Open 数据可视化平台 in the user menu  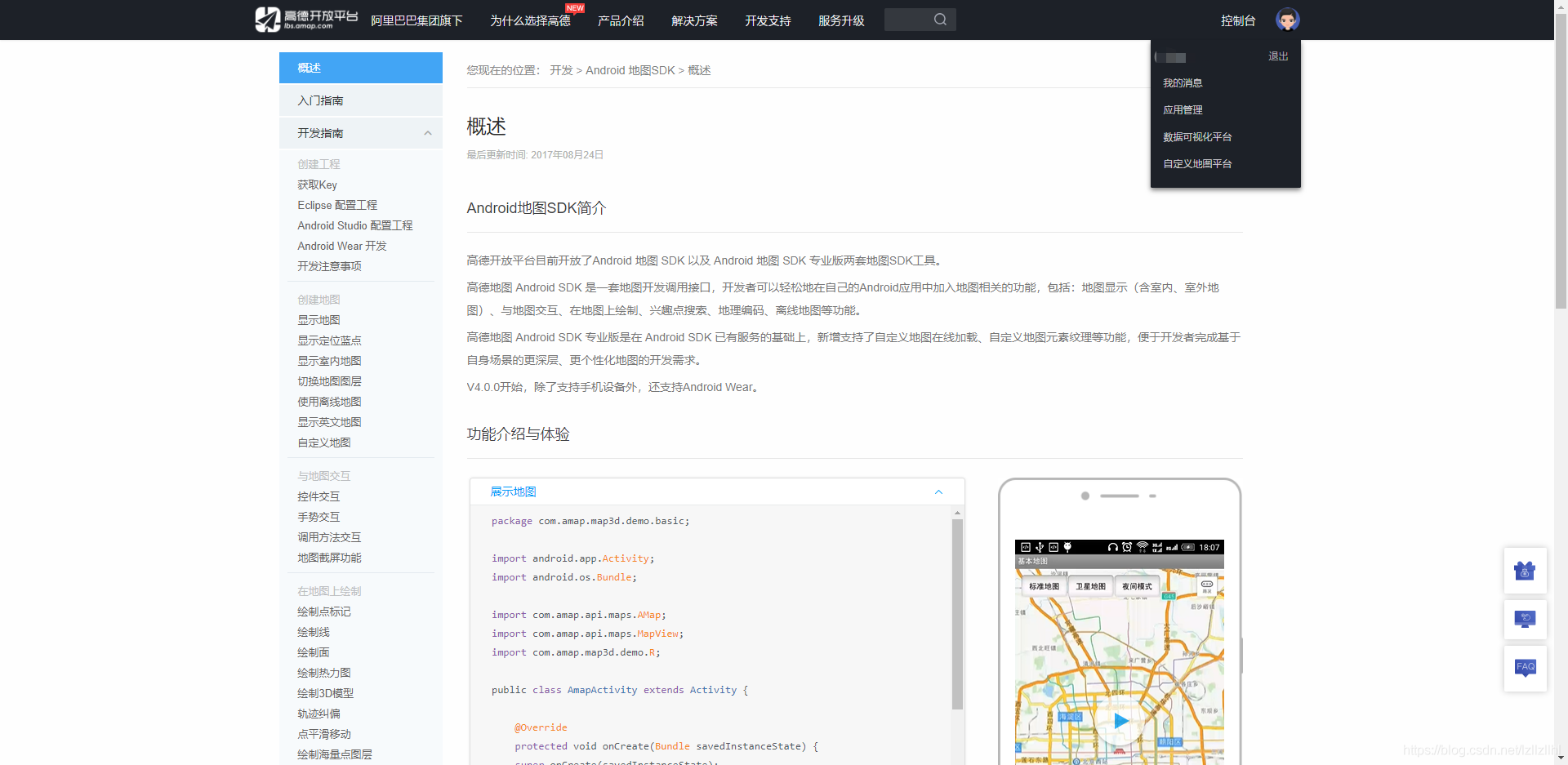[x=1197, y=137]
